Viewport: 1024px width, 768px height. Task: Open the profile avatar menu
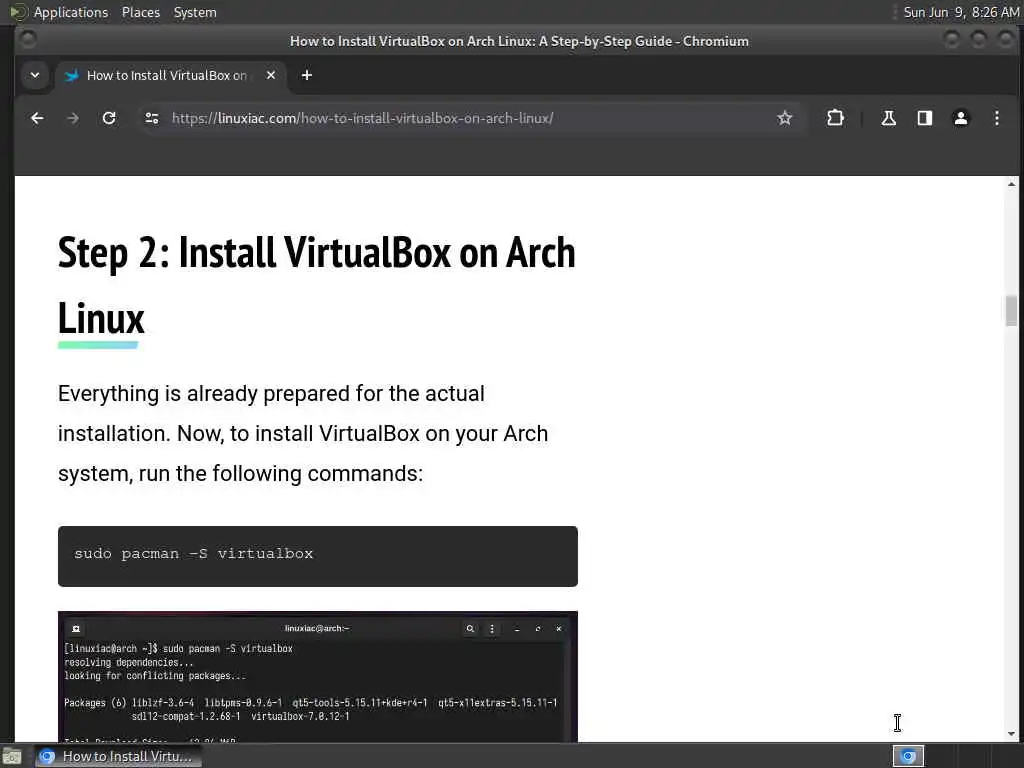tap(961, 118)
